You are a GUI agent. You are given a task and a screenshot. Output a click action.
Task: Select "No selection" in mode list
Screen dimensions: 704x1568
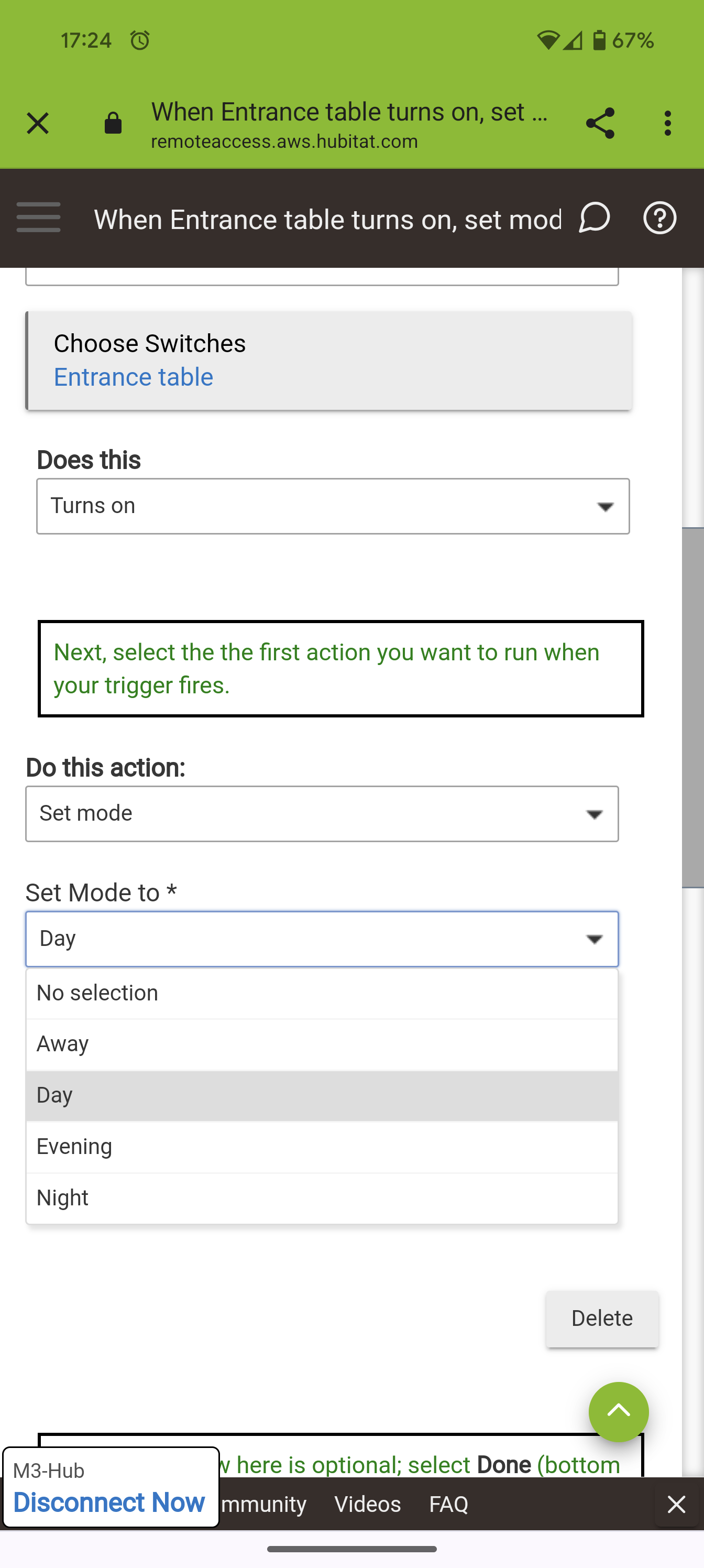pos(322,993)
